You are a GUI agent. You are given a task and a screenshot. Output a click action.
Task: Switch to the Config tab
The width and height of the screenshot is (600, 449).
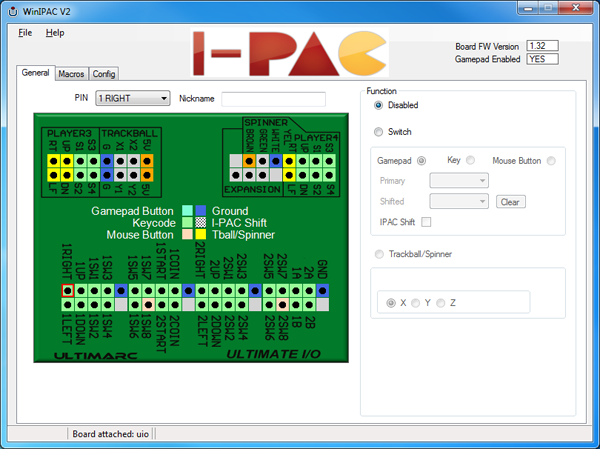pos(104,74)
